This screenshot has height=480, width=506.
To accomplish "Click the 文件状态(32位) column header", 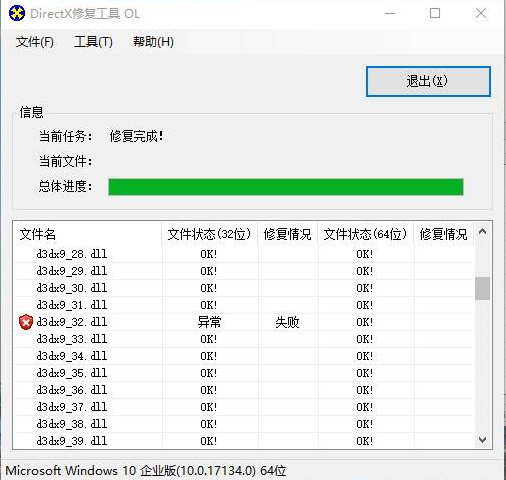I will click(210, 234).
